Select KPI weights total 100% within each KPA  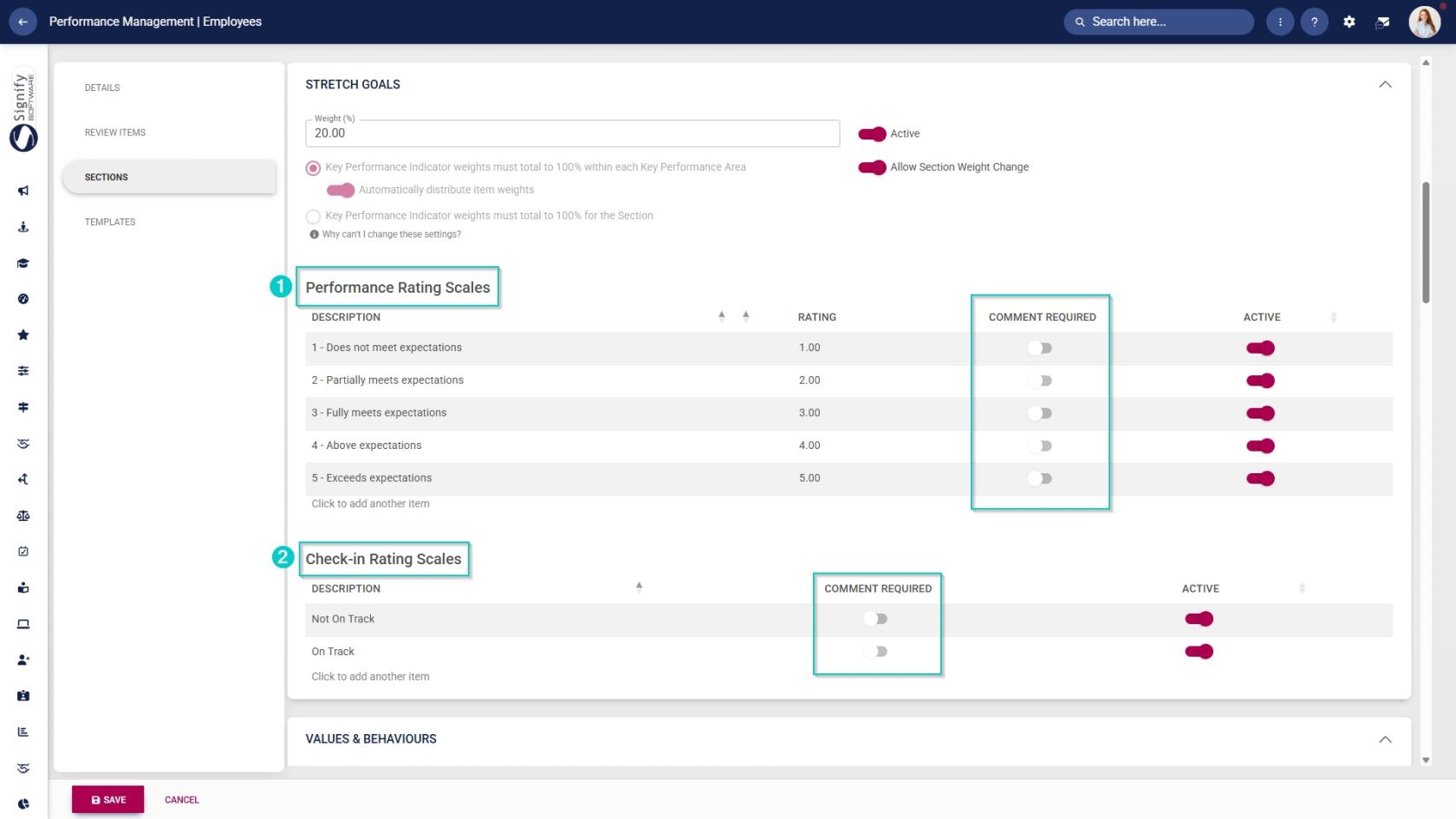click(x=313, y=168)
